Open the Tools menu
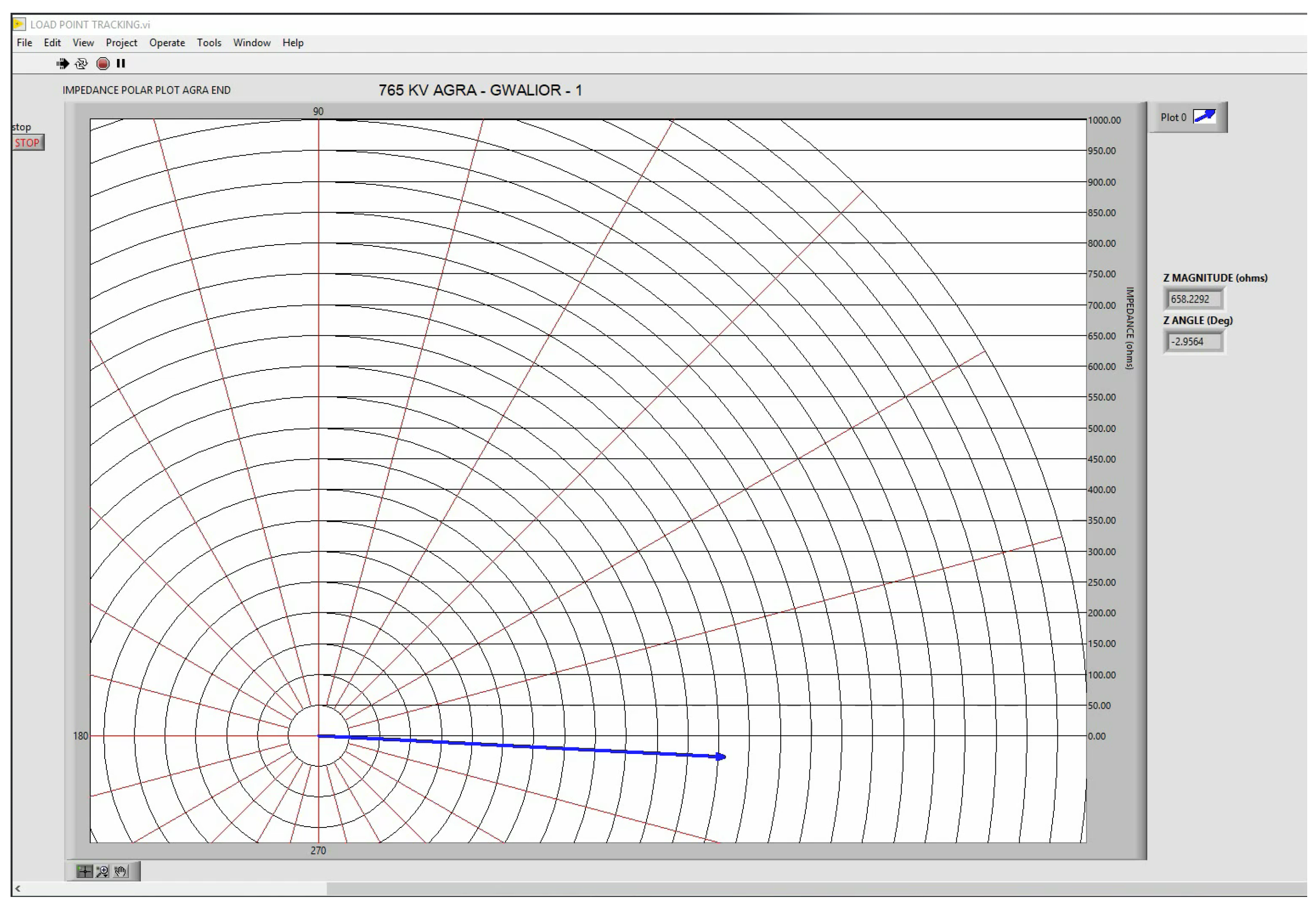1316x904 pixels. [209, 43]
